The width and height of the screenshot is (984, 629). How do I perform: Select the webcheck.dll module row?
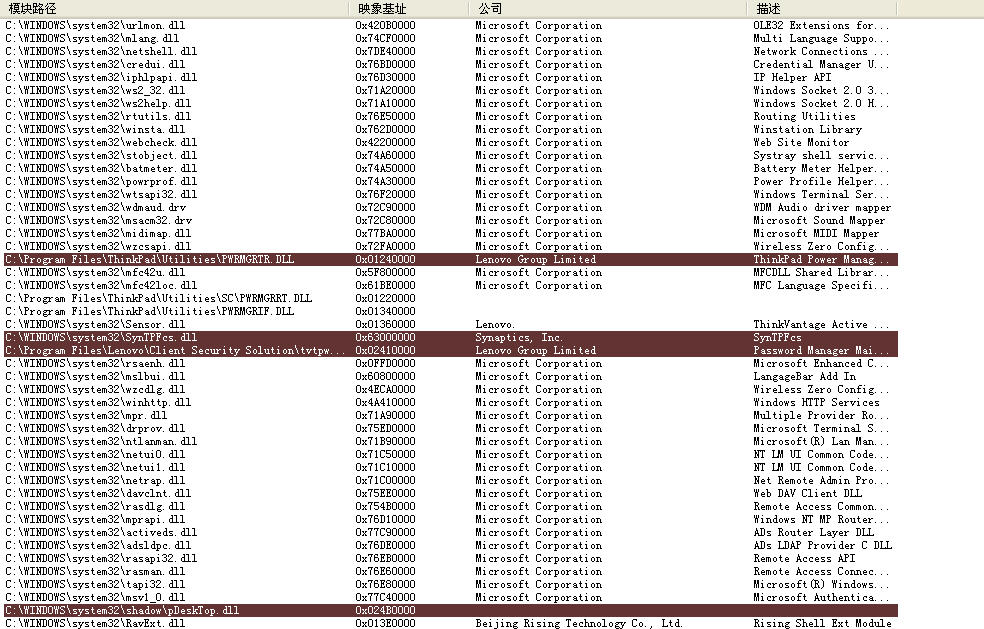point(451,142)
